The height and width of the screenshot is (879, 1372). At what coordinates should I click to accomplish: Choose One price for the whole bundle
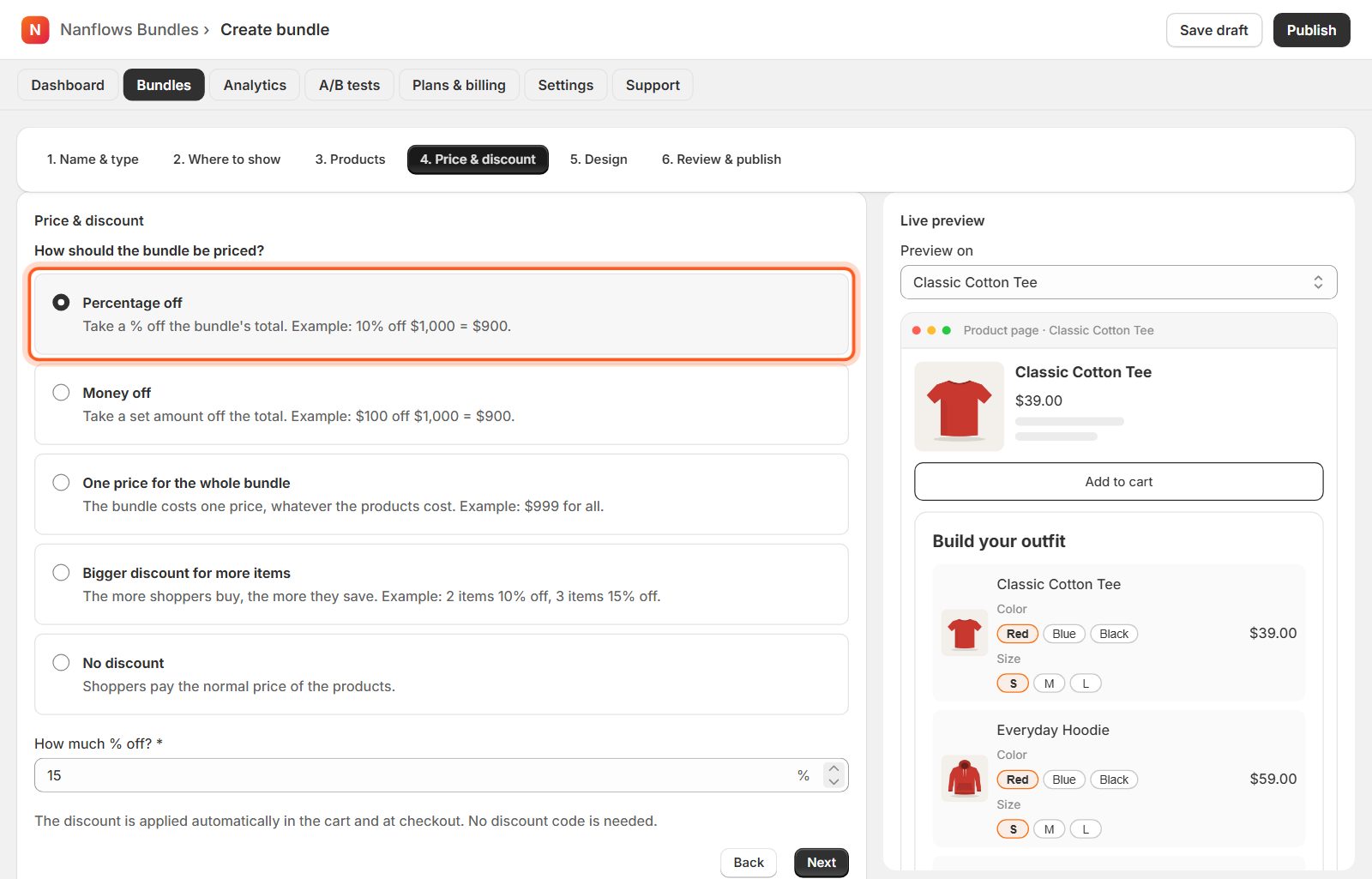pyautogui.click(x=442, y=494)
